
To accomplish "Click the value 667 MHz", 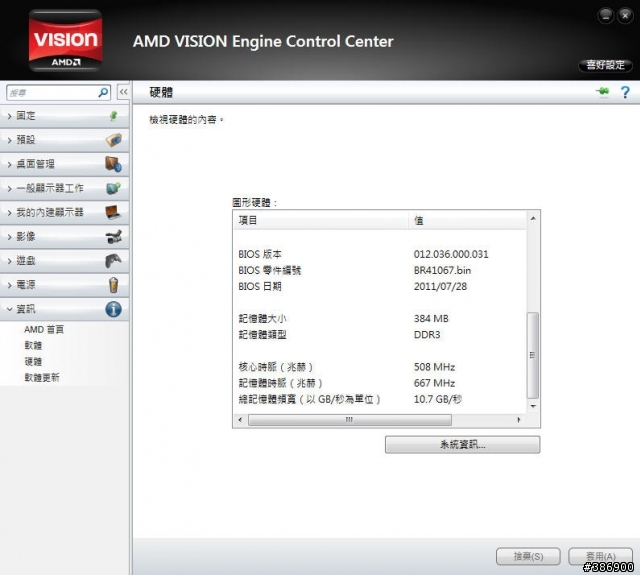I will [434, 383].
